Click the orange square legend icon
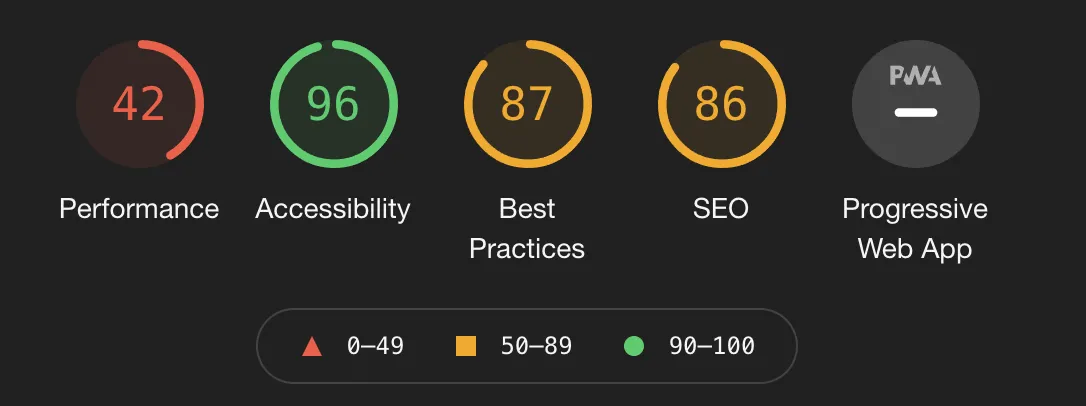Screen dimensions: 1086x406 point(466,347)
